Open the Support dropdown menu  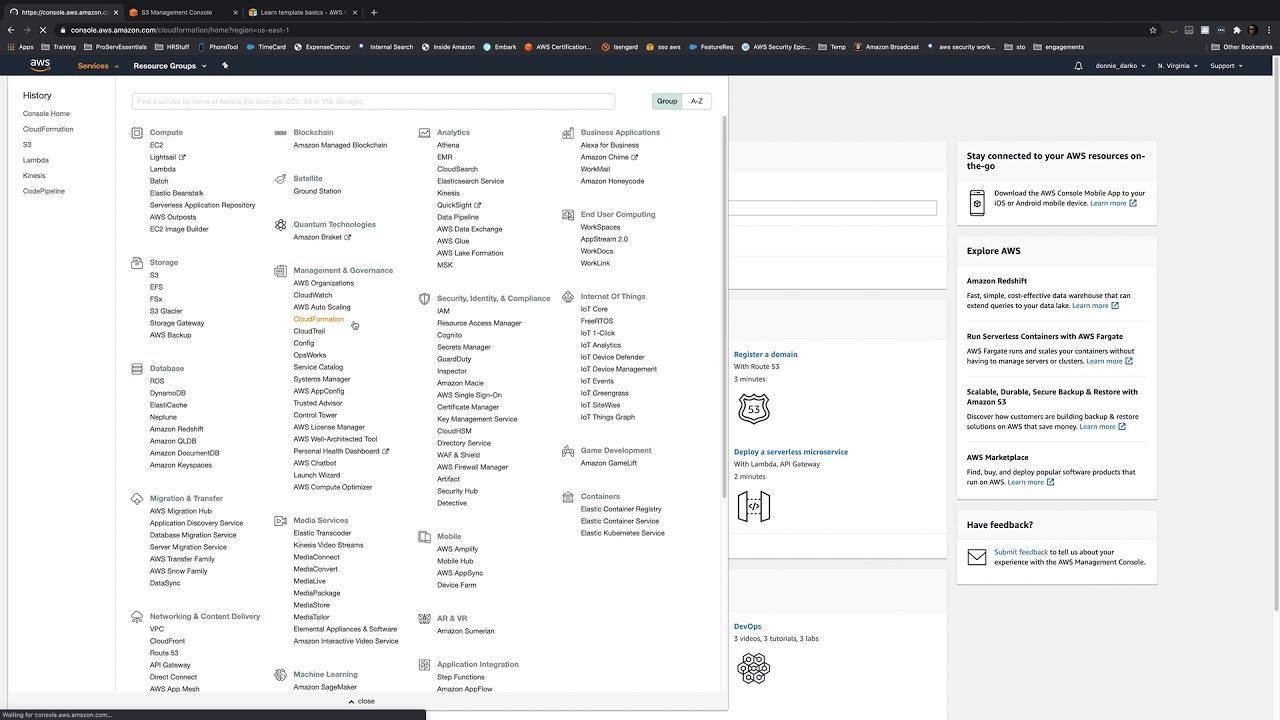point(1226,66)
